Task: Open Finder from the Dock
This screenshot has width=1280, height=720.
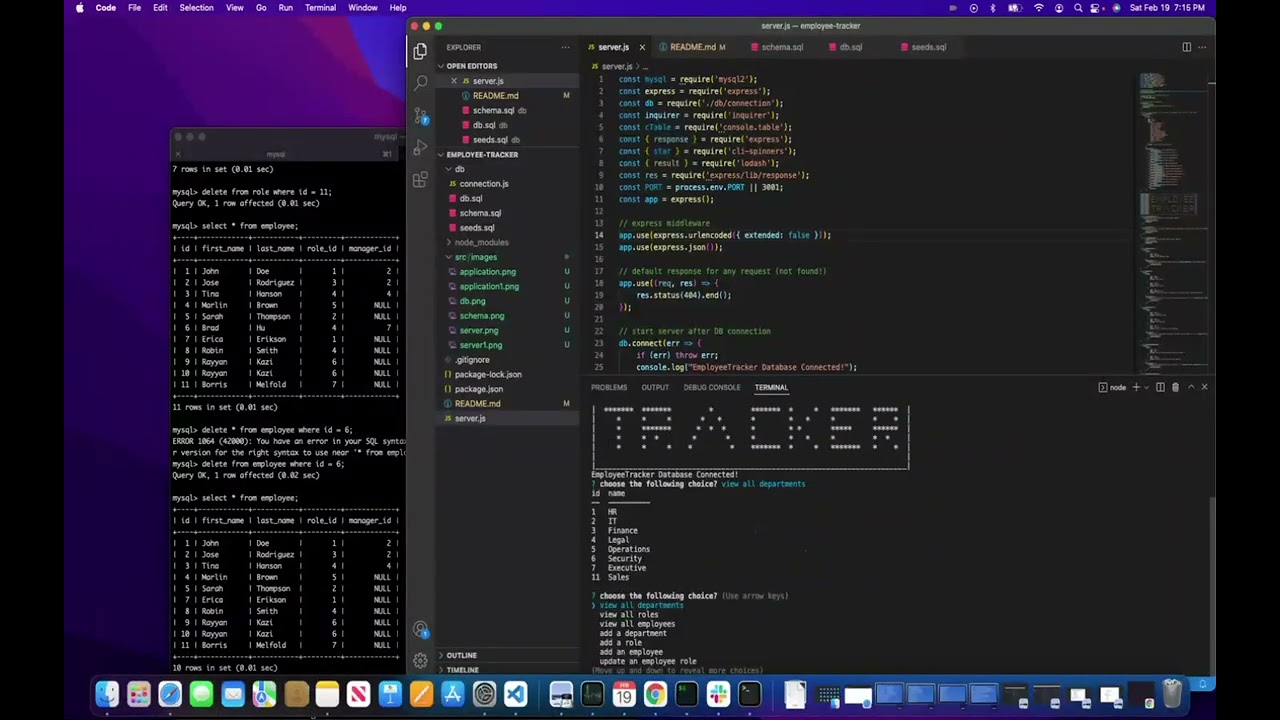Action: tap(107, 693)
